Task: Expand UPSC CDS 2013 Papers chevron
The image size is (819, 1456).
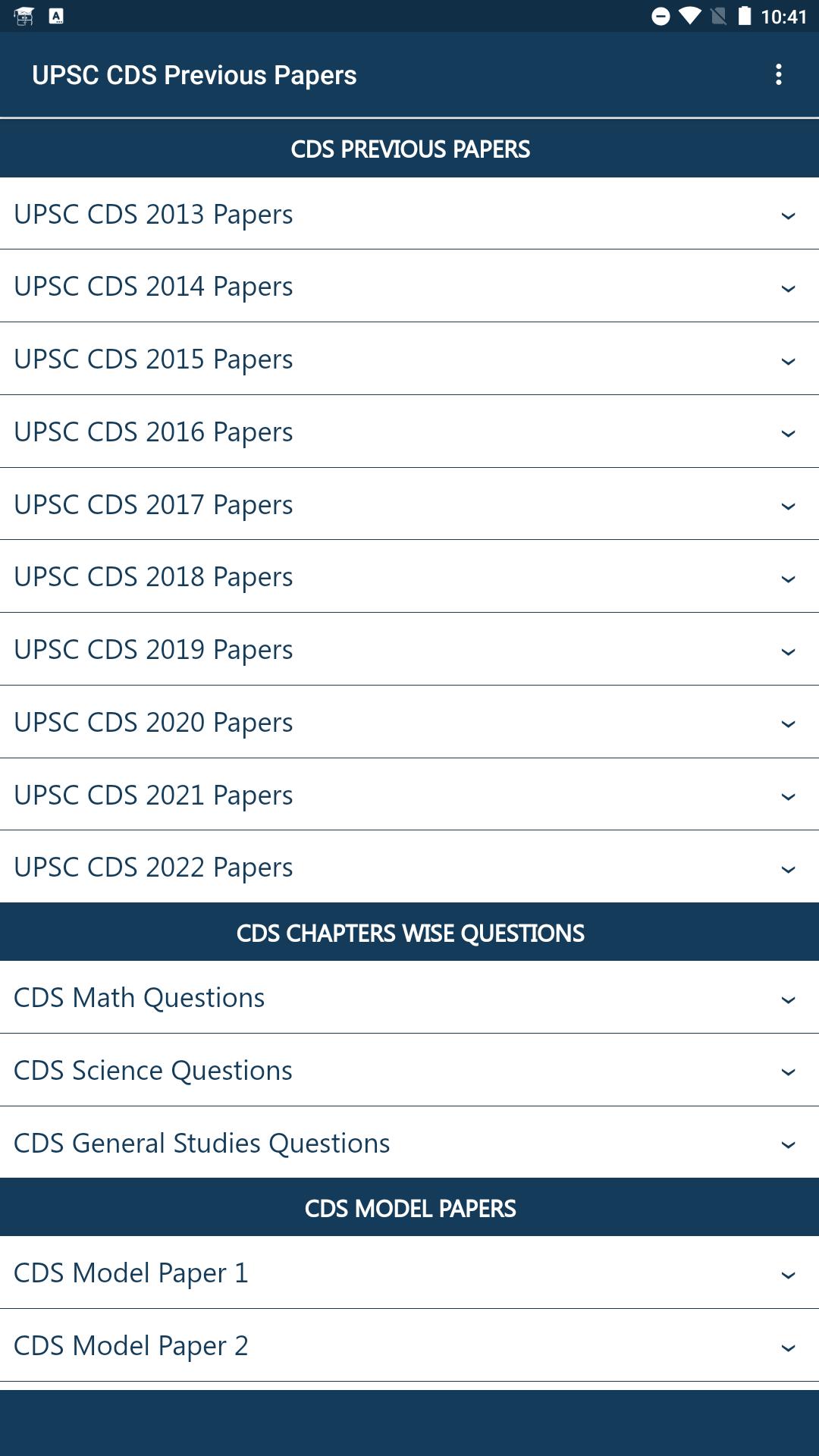Action: 788,216
